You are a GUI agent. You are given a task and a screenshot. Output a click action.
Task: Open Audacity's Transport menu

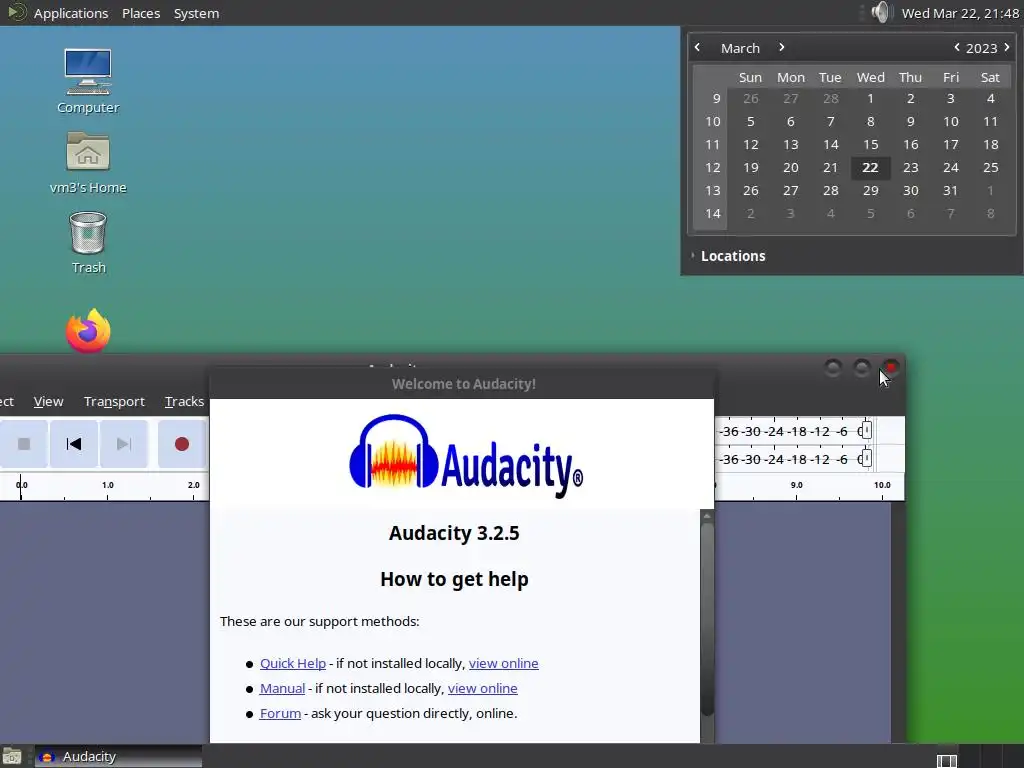coord(114,401)
